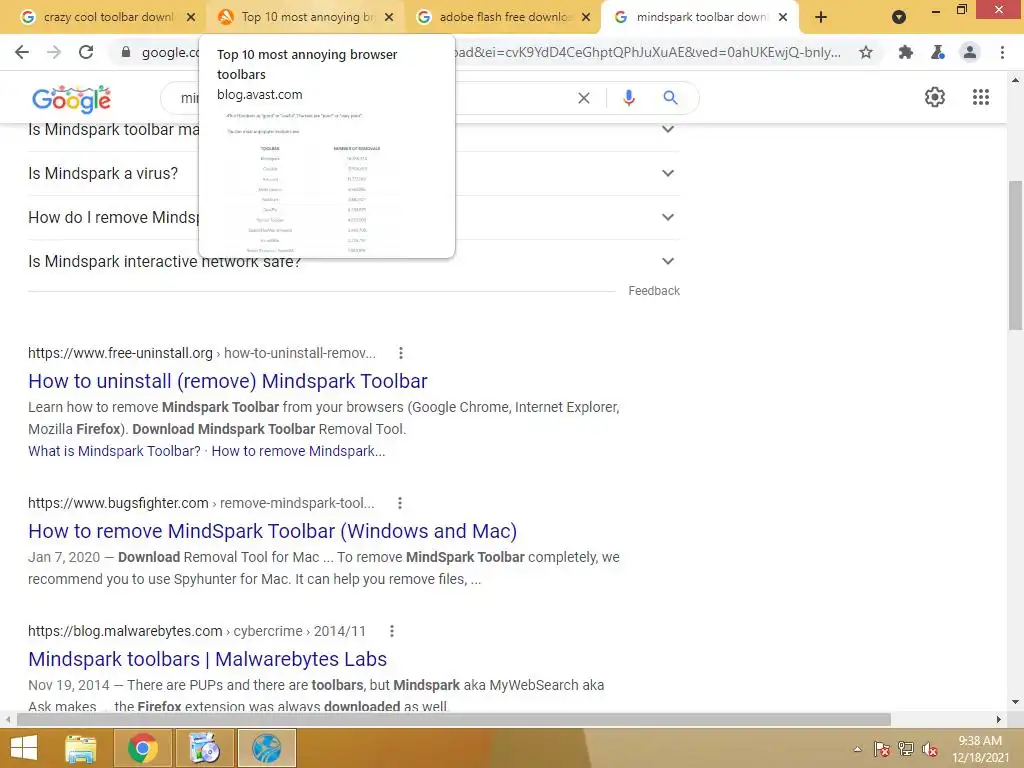View the site lock icon info
Image resolution: width=1024 pixels, height=768 pixels.
click(126, 52)
